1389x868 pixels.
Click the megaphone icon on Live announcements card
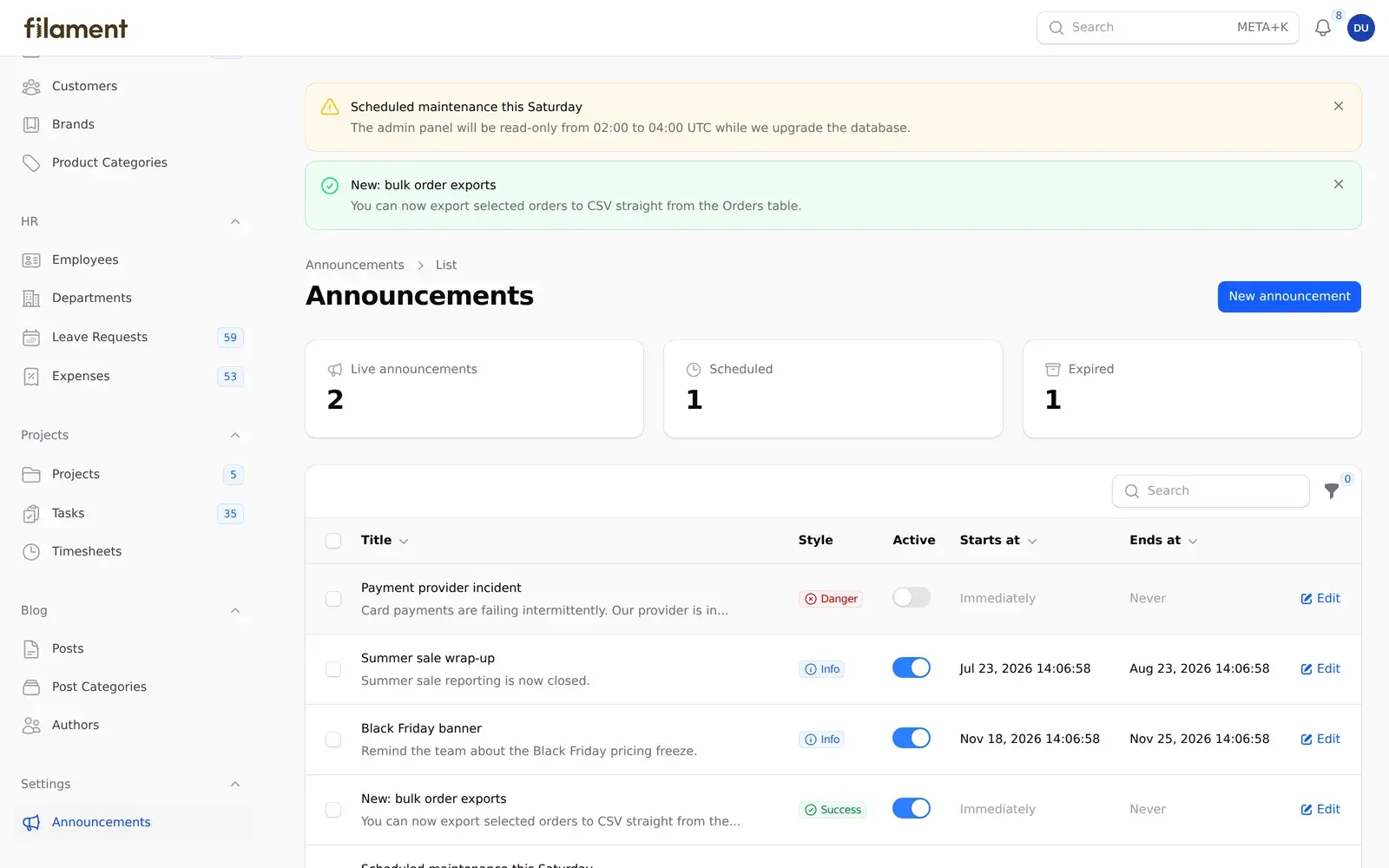coord(335,370)
